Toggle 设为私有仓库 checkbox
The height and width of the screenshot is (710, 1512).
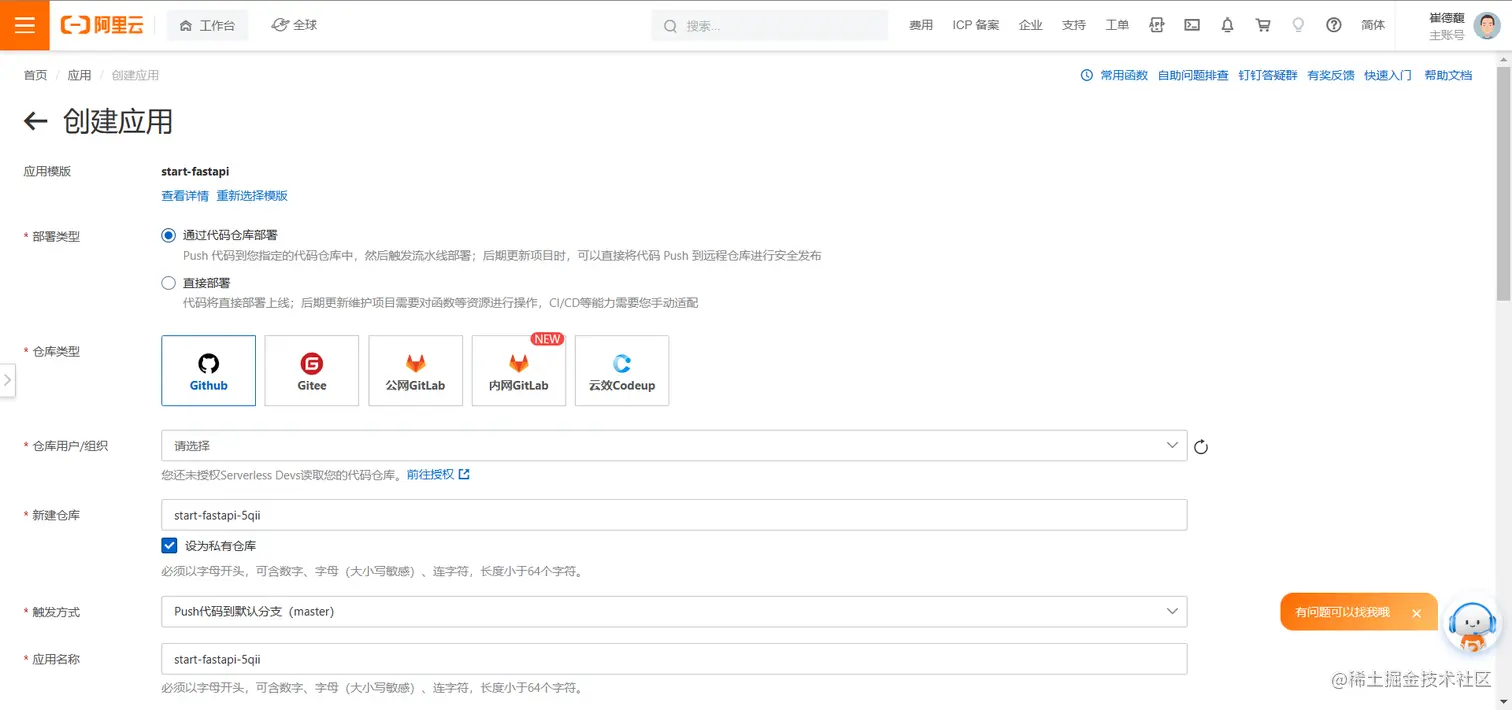tap(169, 545)
